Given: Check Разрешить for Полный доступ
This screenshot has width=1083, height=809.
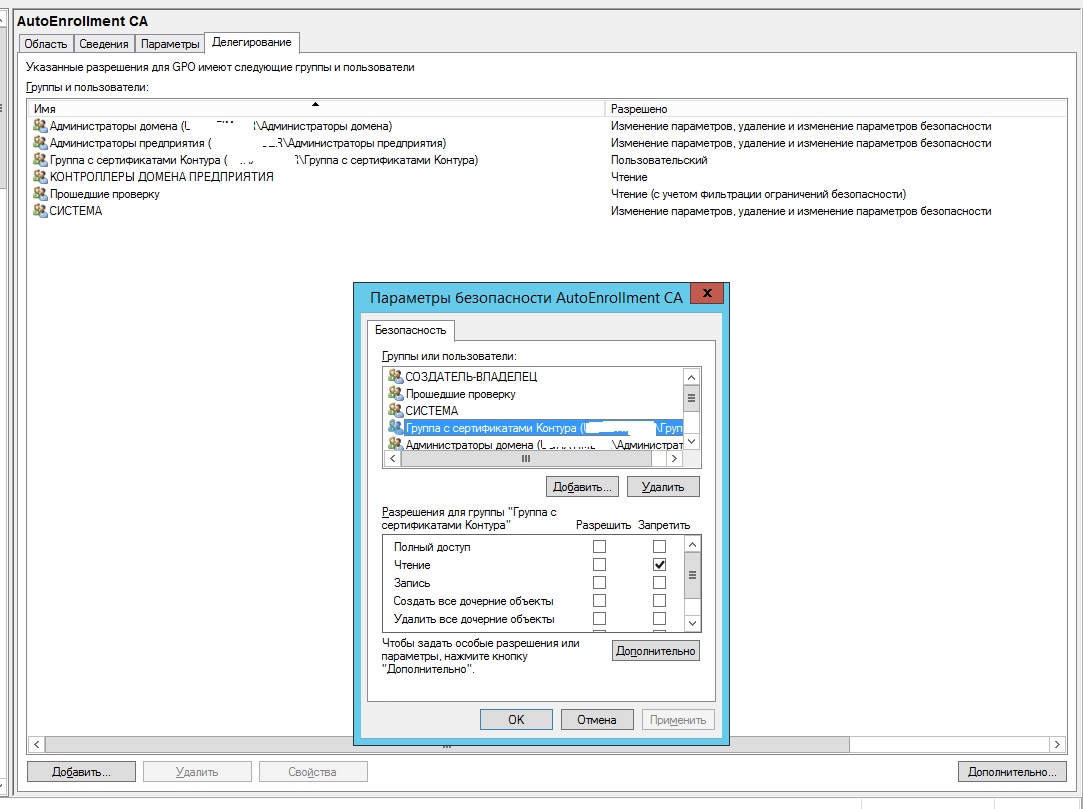Looking at the screenshot, I should coord(600,546).
